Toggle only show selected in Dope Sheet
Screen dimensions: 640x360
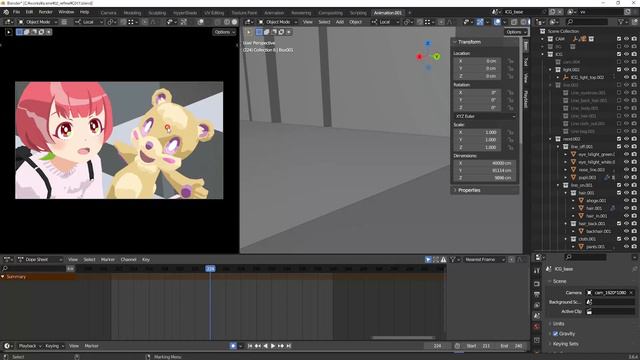[x=428, y=260]
